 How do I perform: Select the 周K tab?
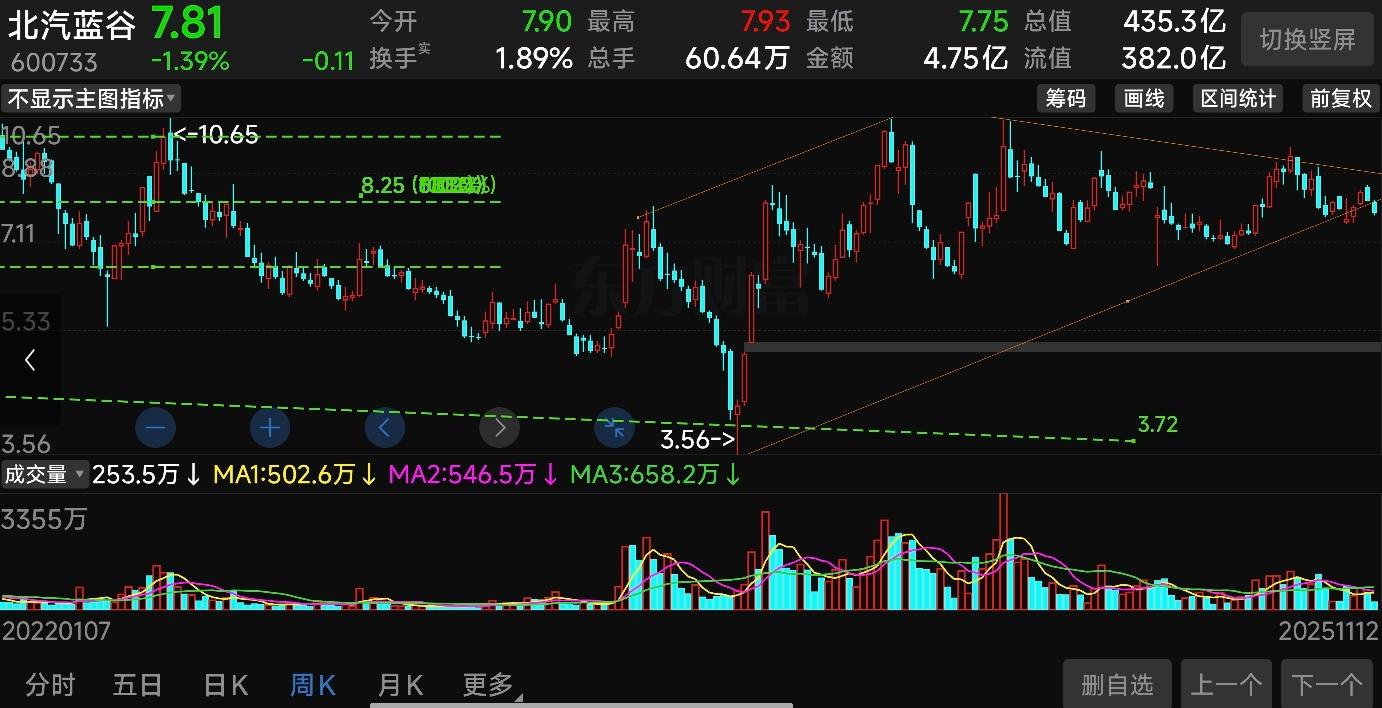point(312,685)
